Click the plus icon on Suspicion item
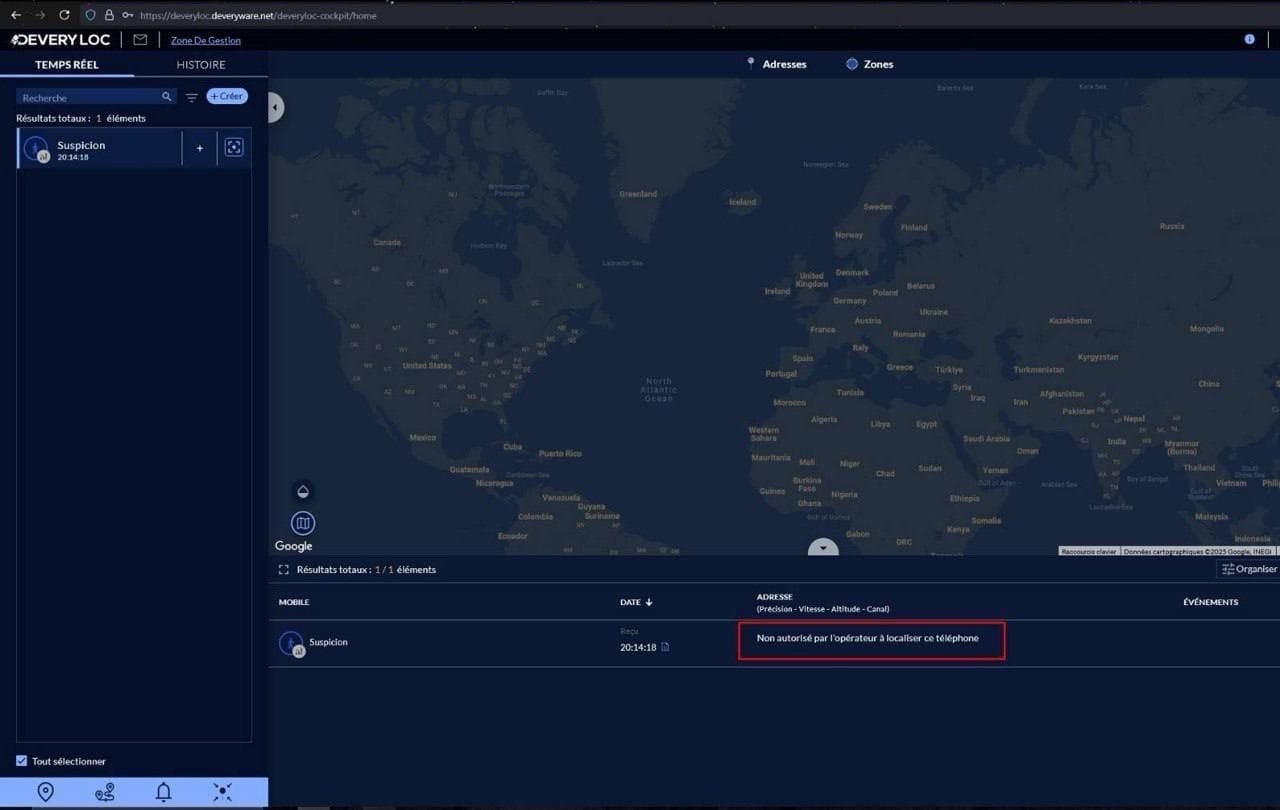Viewport: 1280px width, 810px height. click(x=200, y=148)
